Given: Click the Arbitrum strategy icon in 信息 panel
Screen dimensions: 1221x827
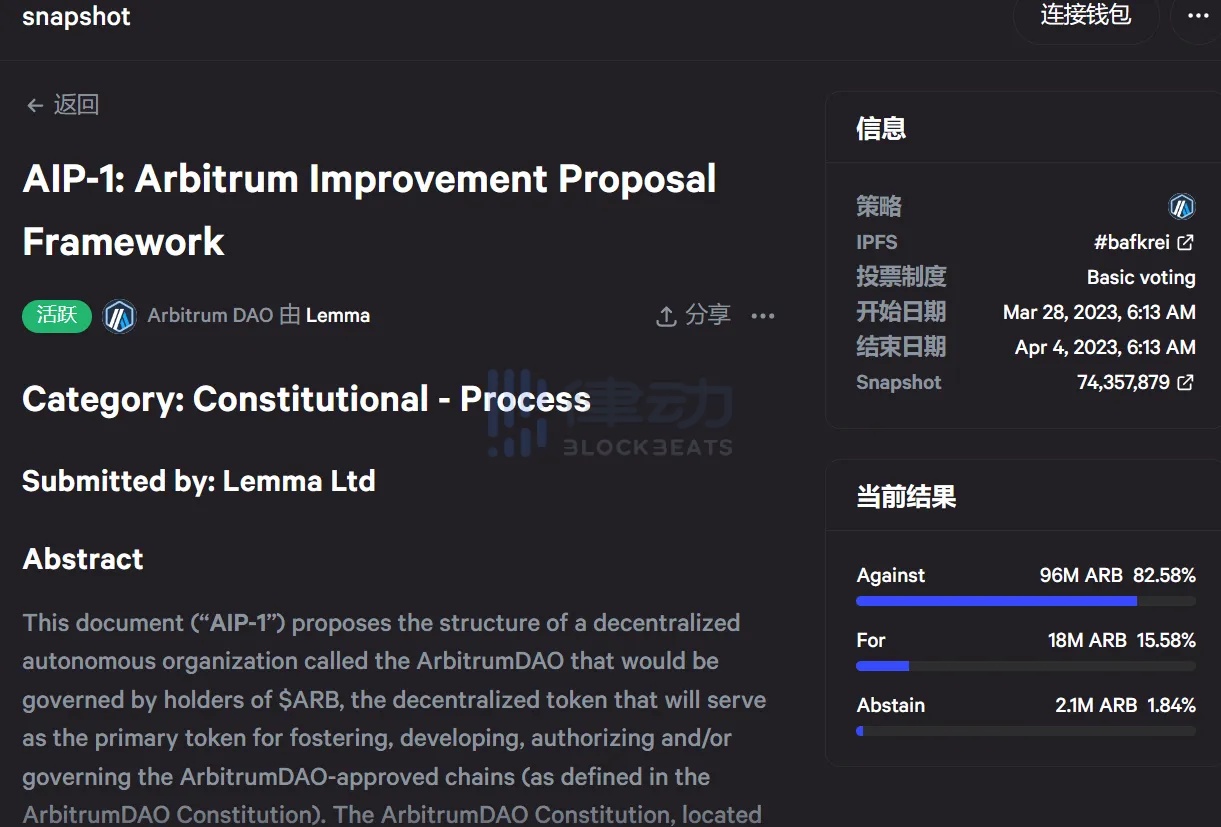Looking at the screenshot, I should (x=1182, y=207).
